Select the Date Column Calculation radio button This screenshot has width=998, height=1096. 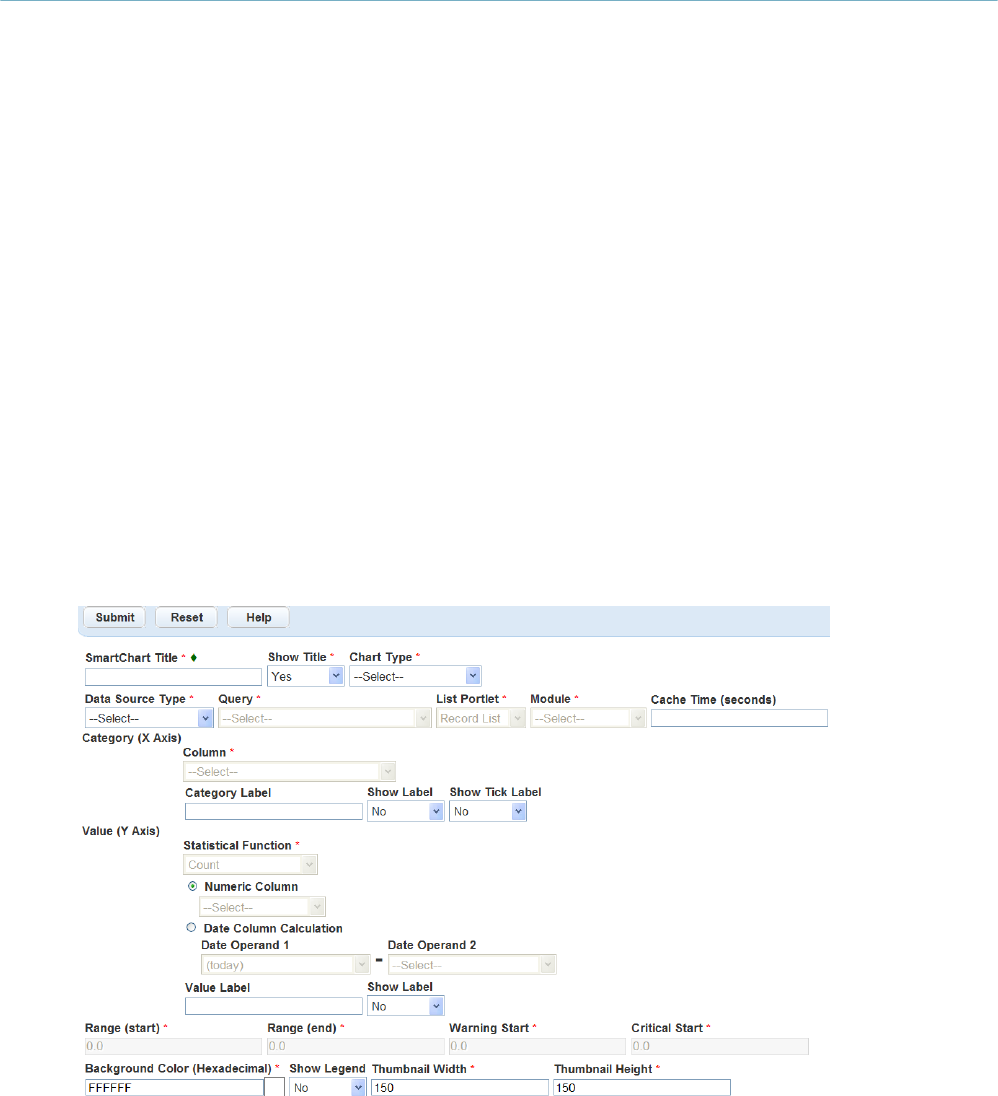click(x=191, y=928)
